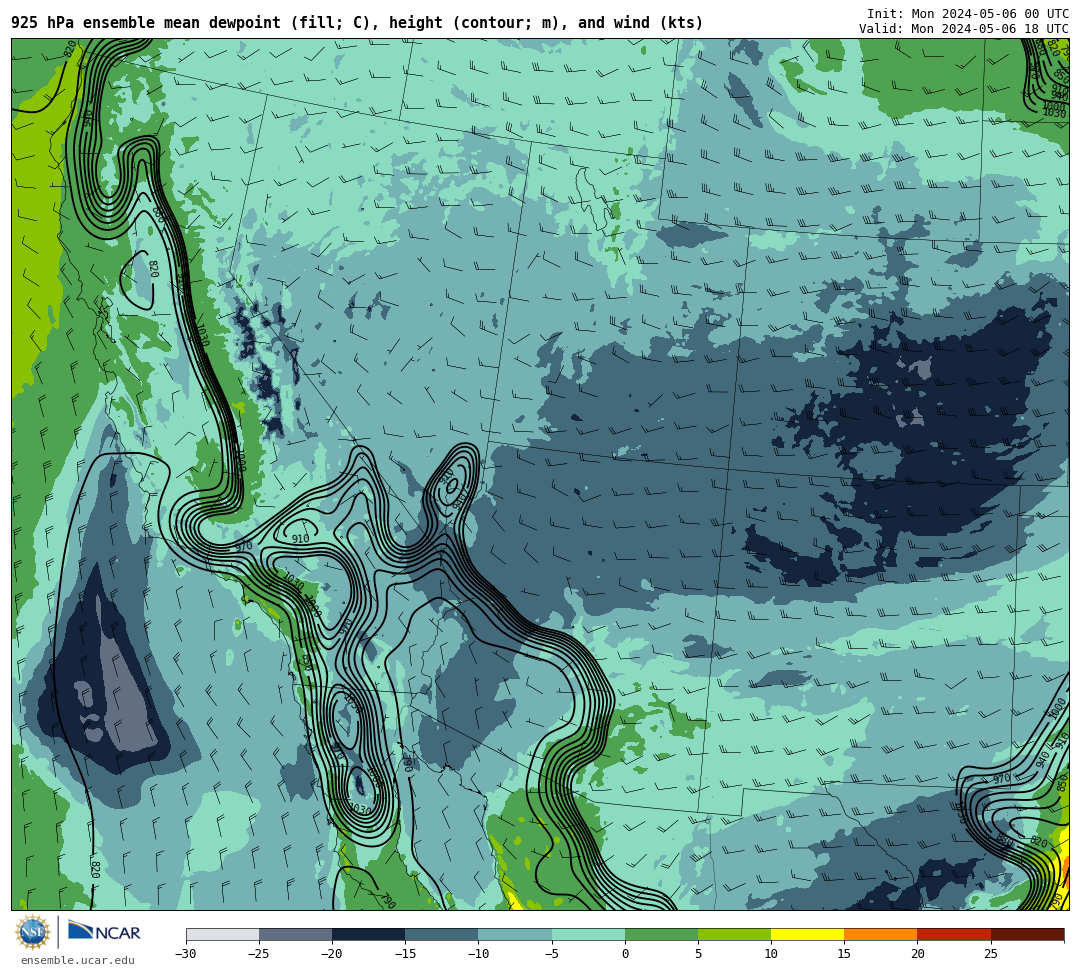This screenshot has width=1080, height=973.
Task: Click the -10 colorbar tick label
Action: [x=477, y=954]
